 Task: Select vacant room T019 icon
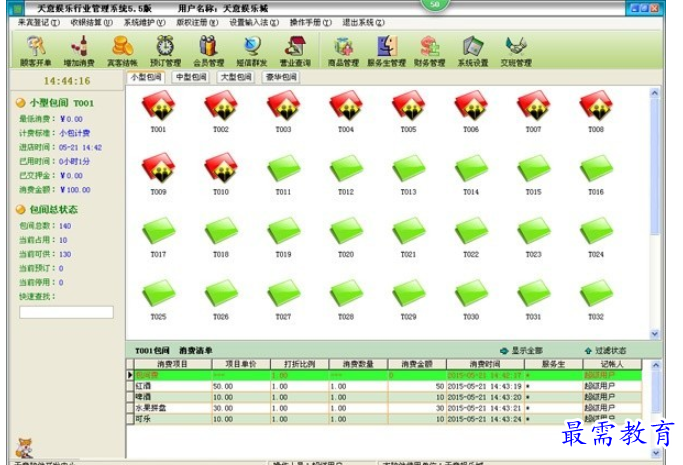click(x=284, y=231)
